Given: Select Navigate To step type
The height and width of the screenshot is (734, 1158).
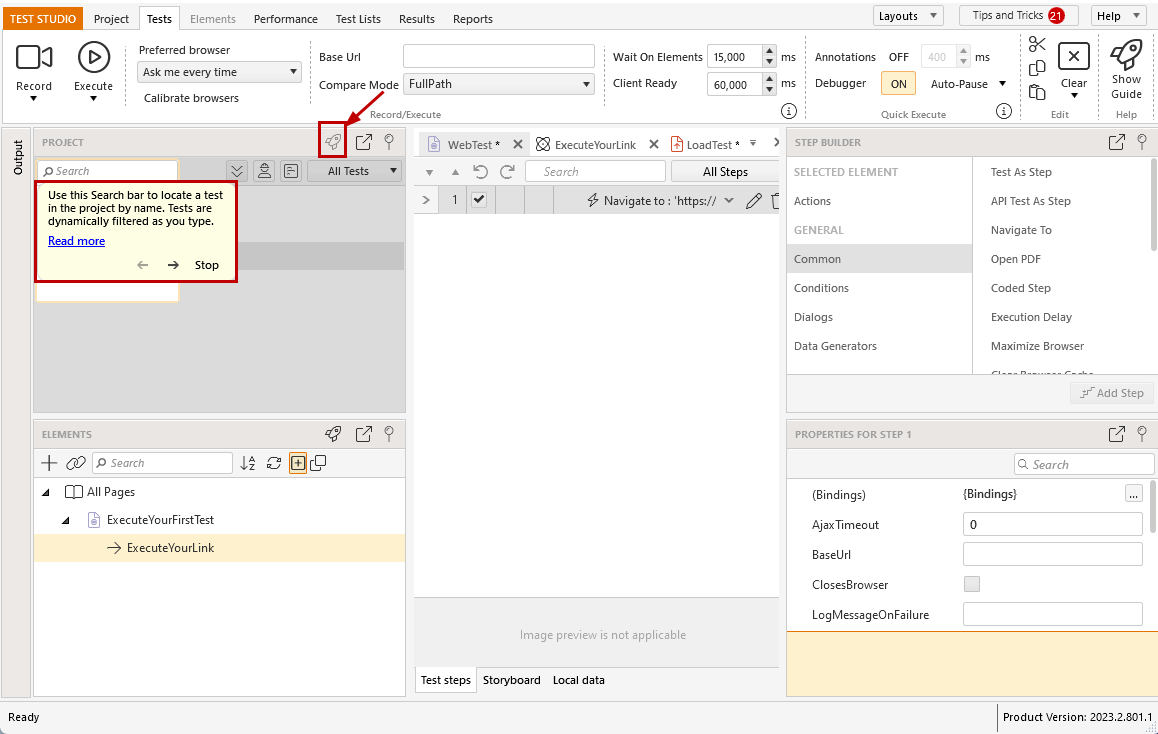Looking at the screenshot, I should (x=1021, y=230).
